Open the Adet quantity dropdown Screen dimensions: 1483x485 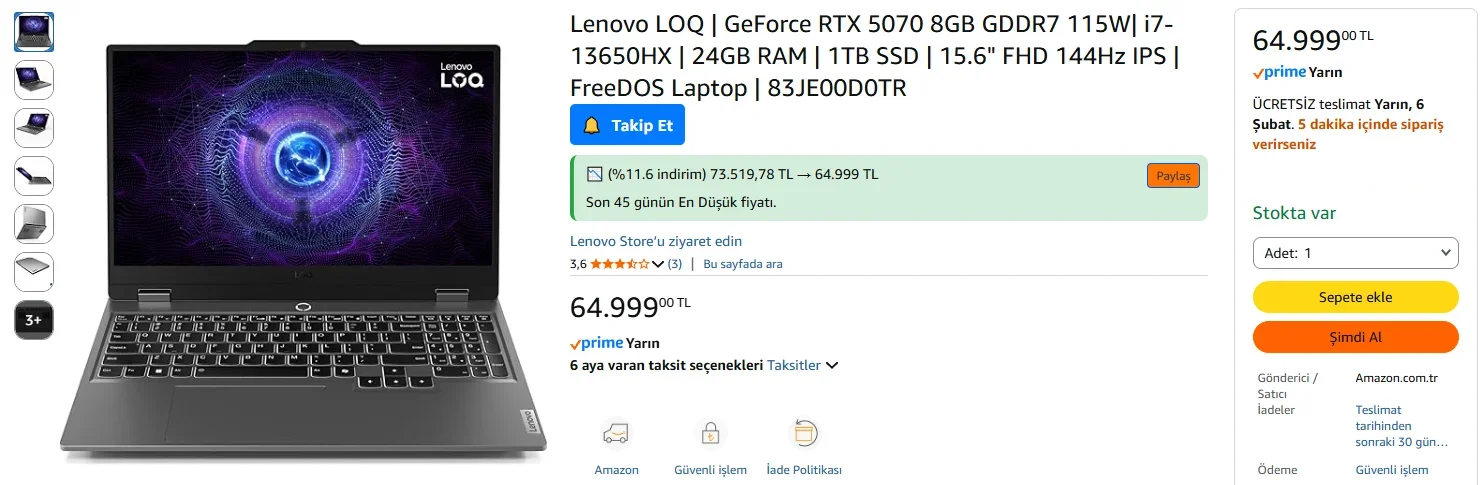tap(1355, 253)
